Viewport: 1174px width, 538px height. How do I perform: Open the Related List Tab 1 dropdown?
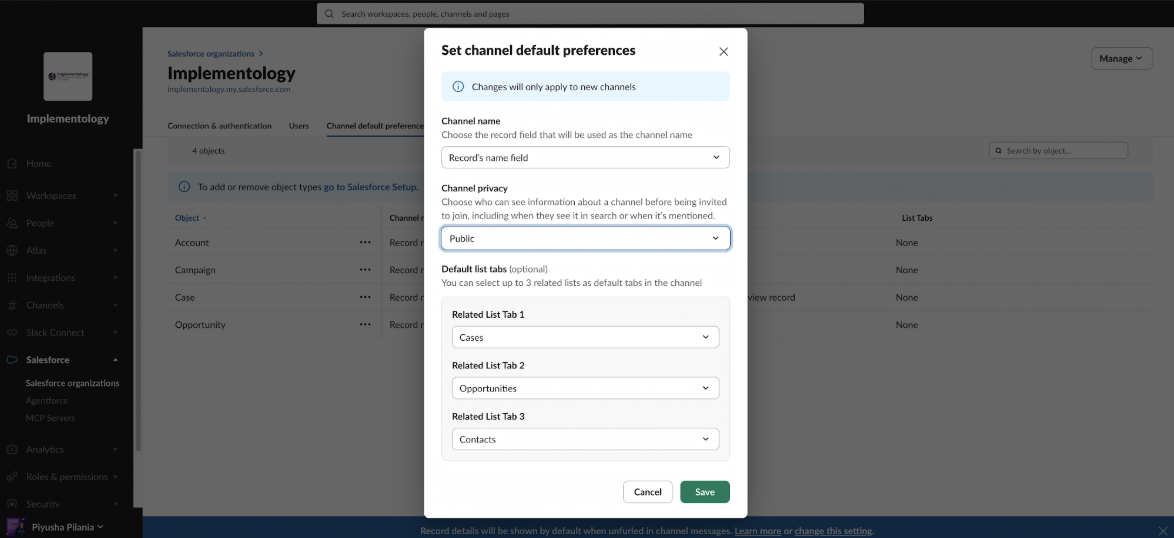click(586, 337)
